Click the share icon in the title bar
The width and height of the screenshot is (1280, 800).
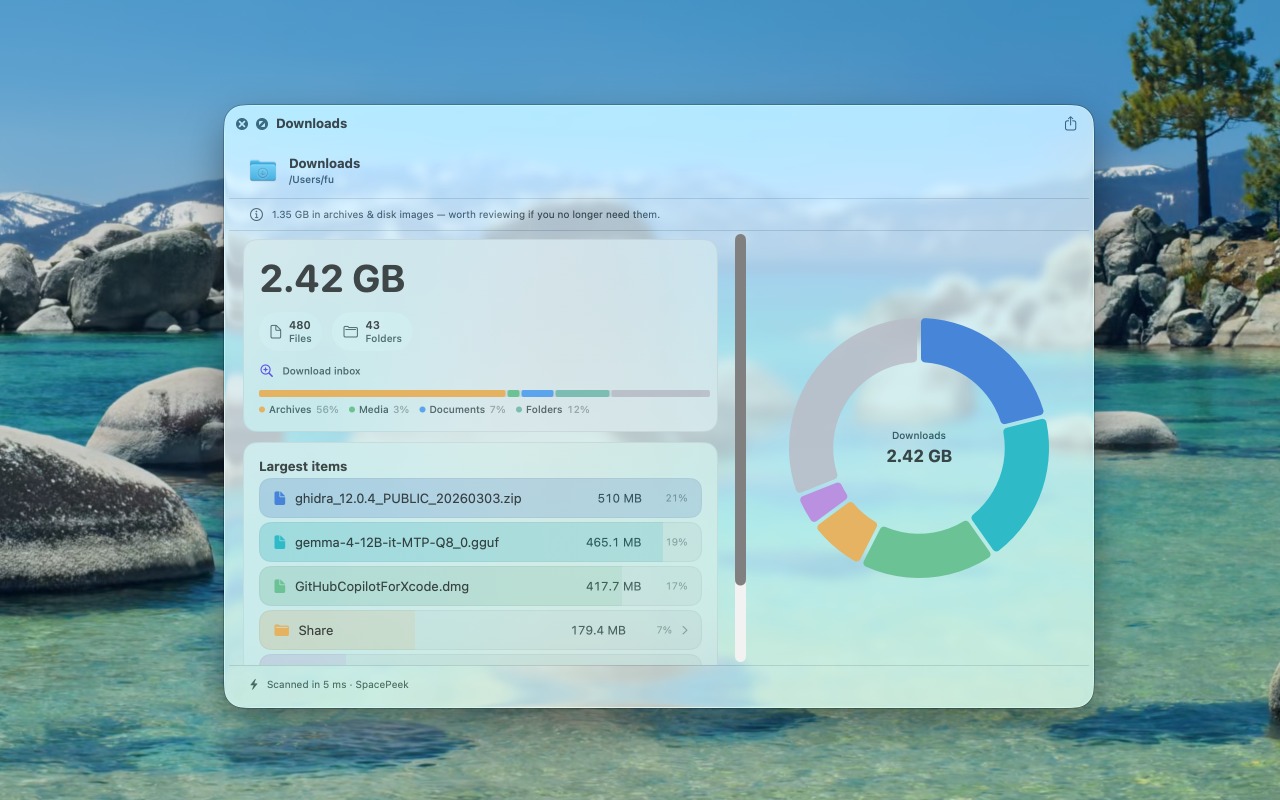(x=1070, y=123)
